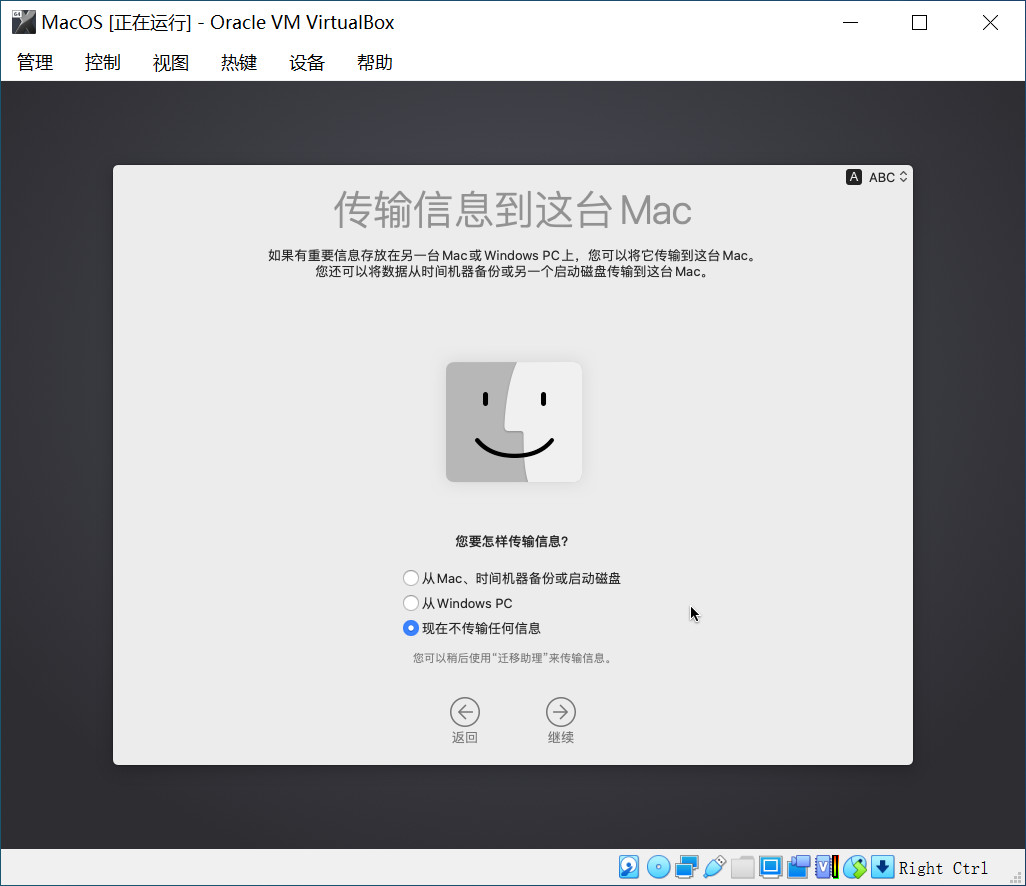Select 现在不传输任何信息 radio option
The image size is (1026, 886).
point(472,628)
